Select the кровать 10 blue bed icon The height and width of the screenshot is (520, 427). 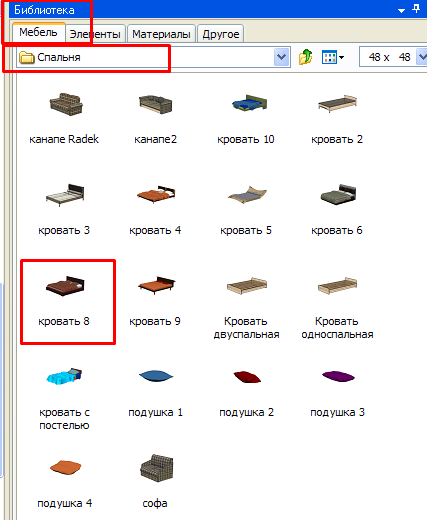pyautogui.click(x=246, y=118)
